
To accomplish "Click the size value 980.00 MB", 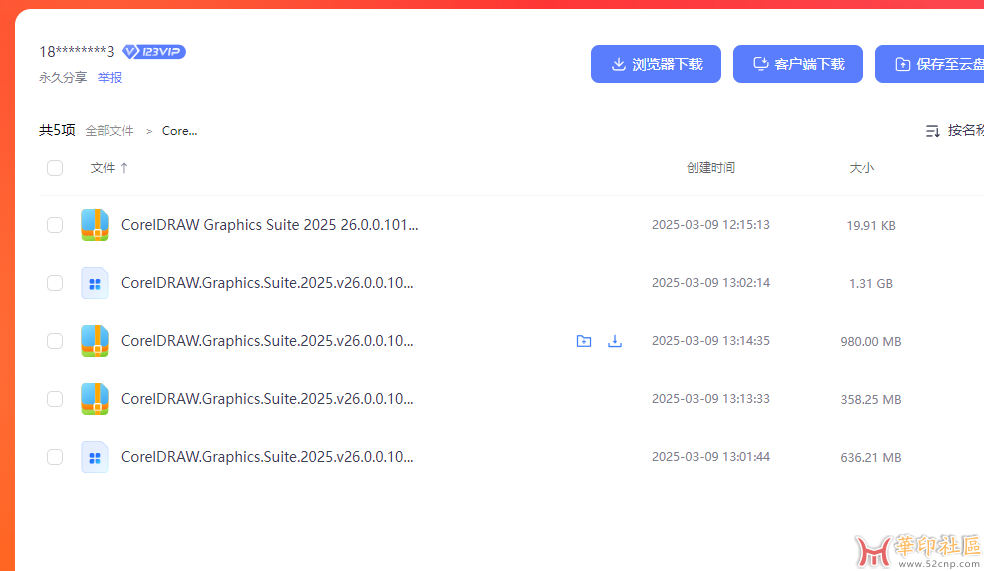I will 870,341.
